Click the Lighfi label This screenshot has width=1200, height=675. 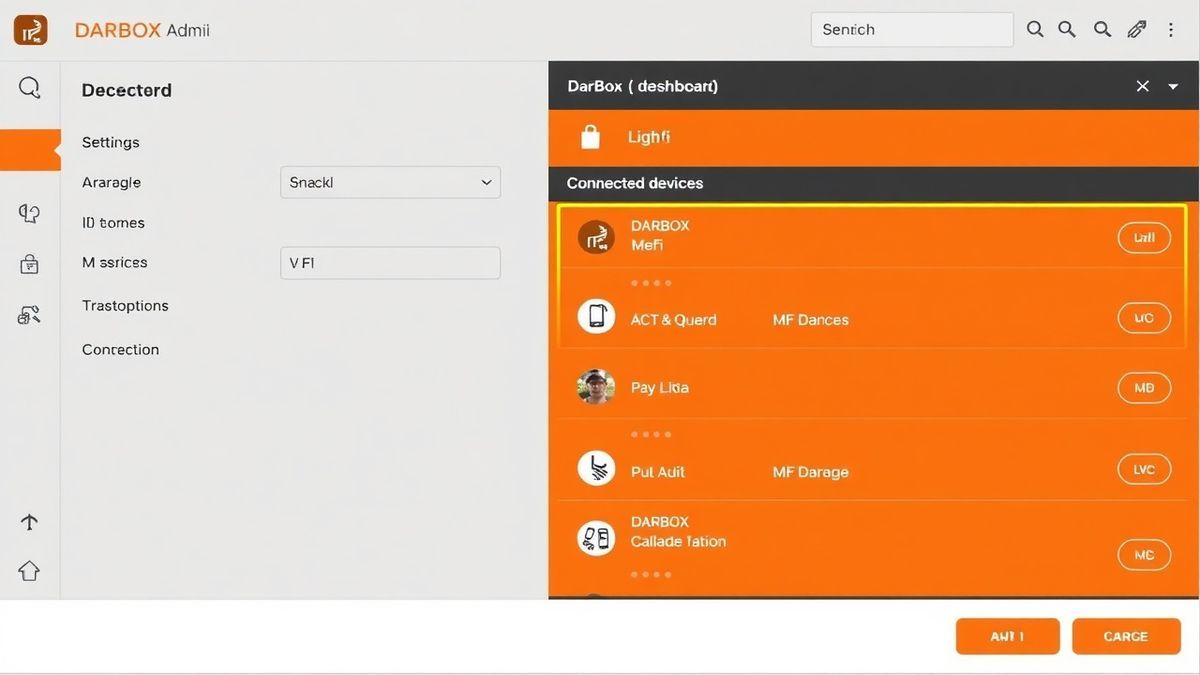point(649,137)
